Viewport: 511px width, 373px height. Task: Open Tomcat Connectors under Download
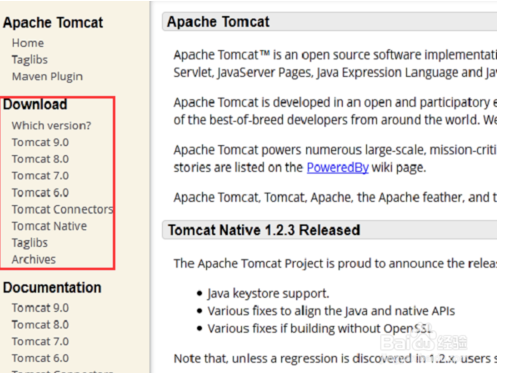[x=63, y=209]
